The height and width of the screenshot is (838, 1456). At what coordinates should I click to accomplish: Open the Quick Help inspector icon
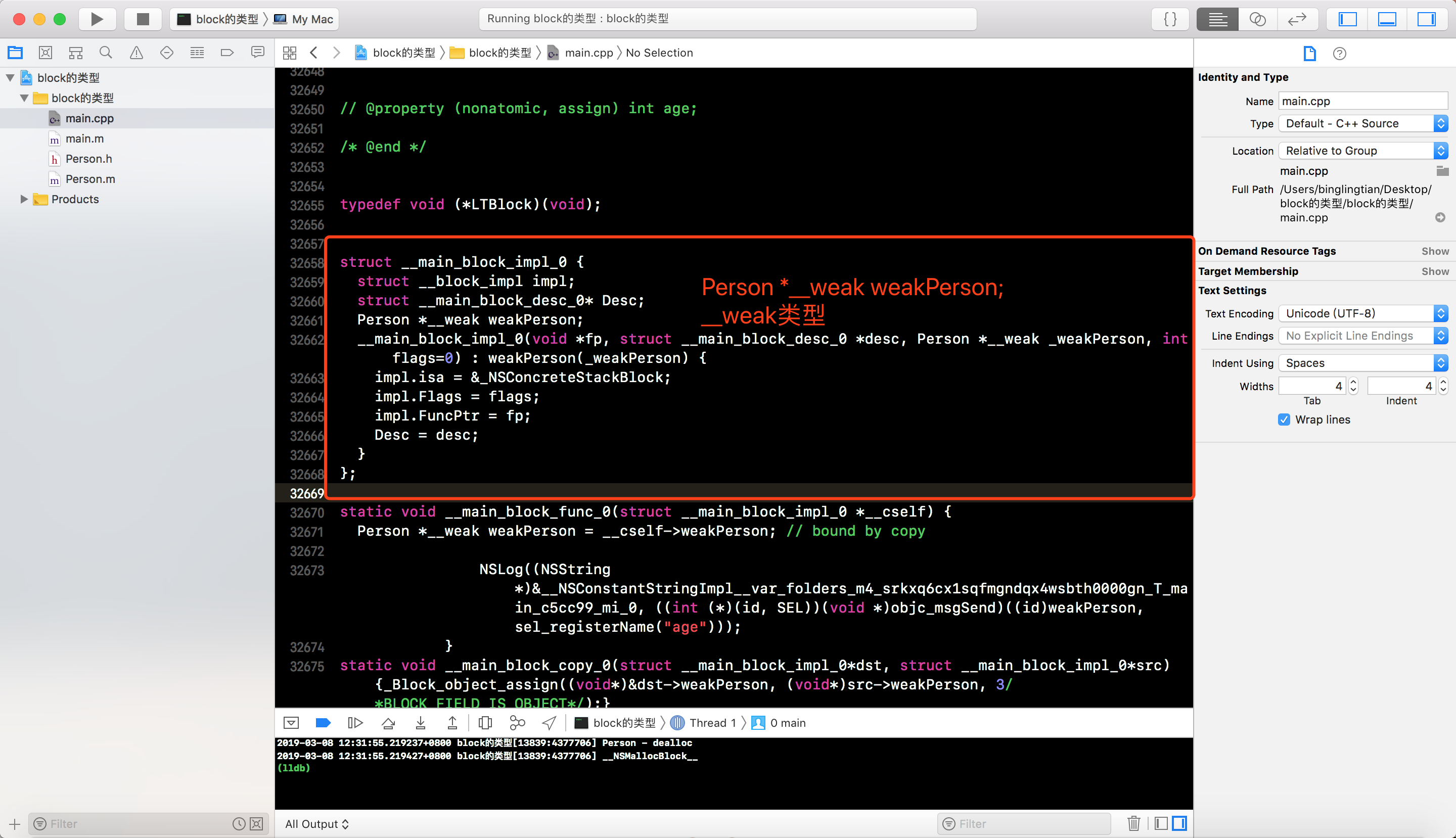(1339, 54)
